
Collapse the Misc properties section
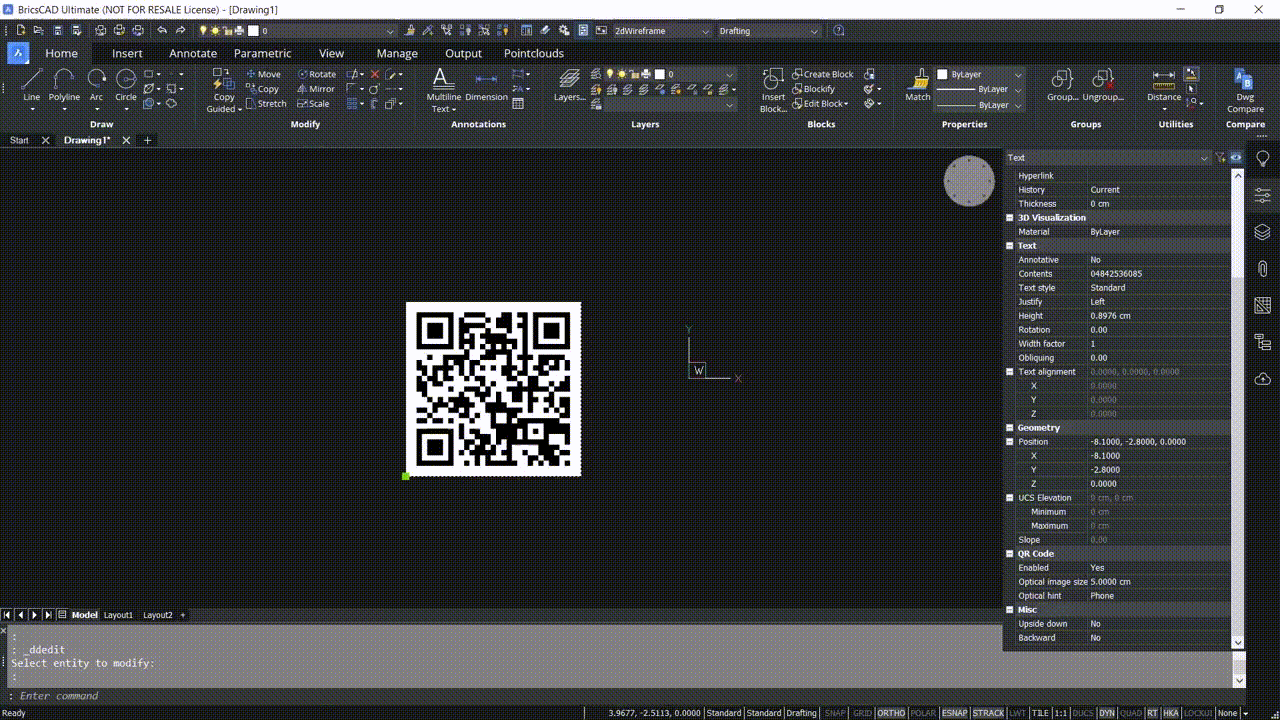click(x=1010, y=609)
